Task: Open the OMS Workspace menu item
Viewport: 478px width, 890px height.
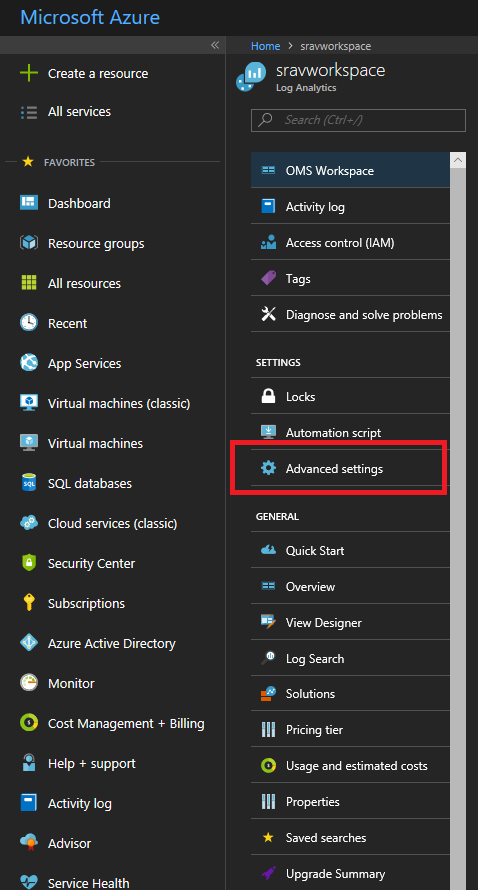Action: 350,170
